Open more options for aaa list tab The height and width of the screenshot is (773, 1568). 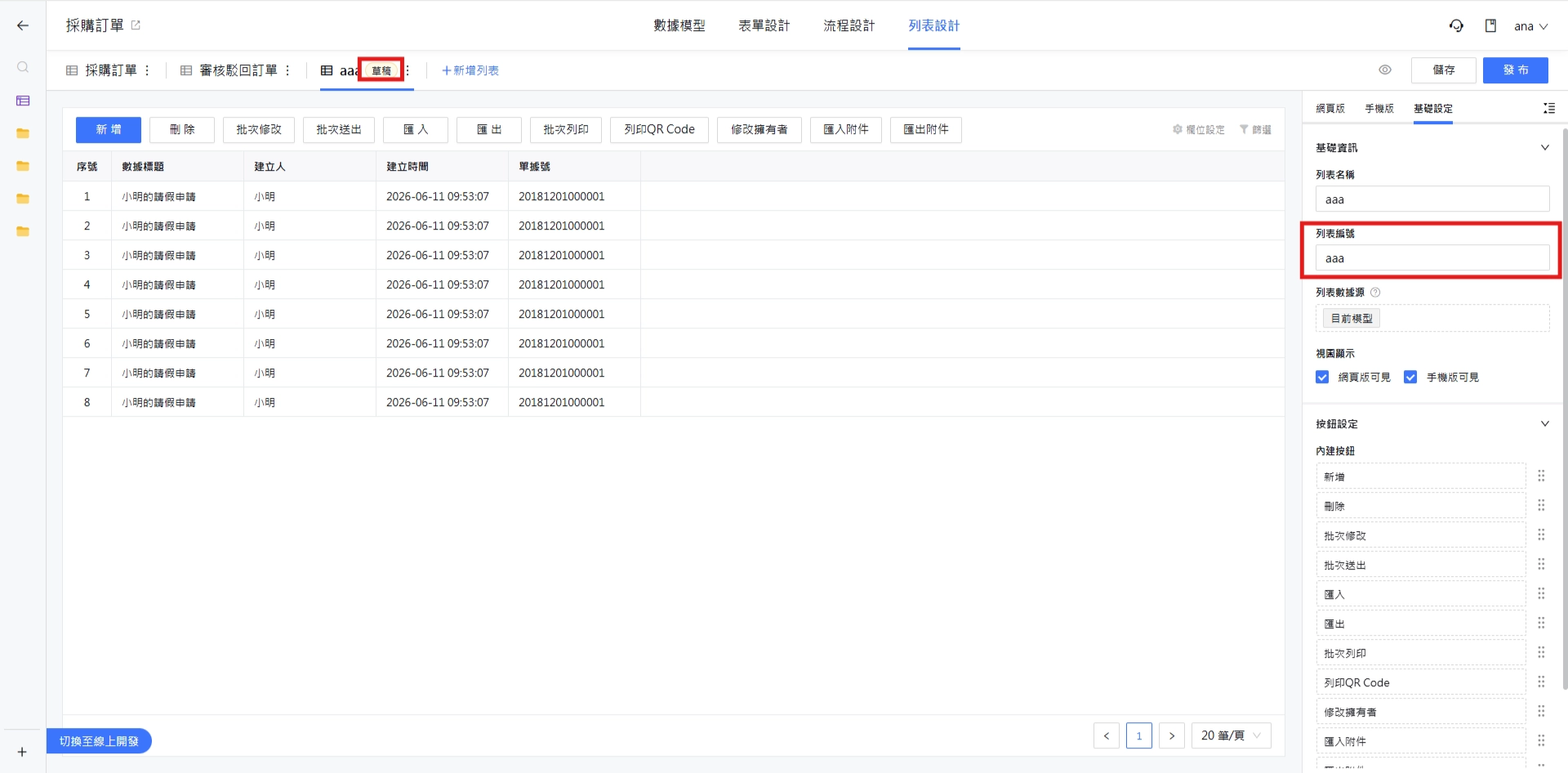point(408,70)
